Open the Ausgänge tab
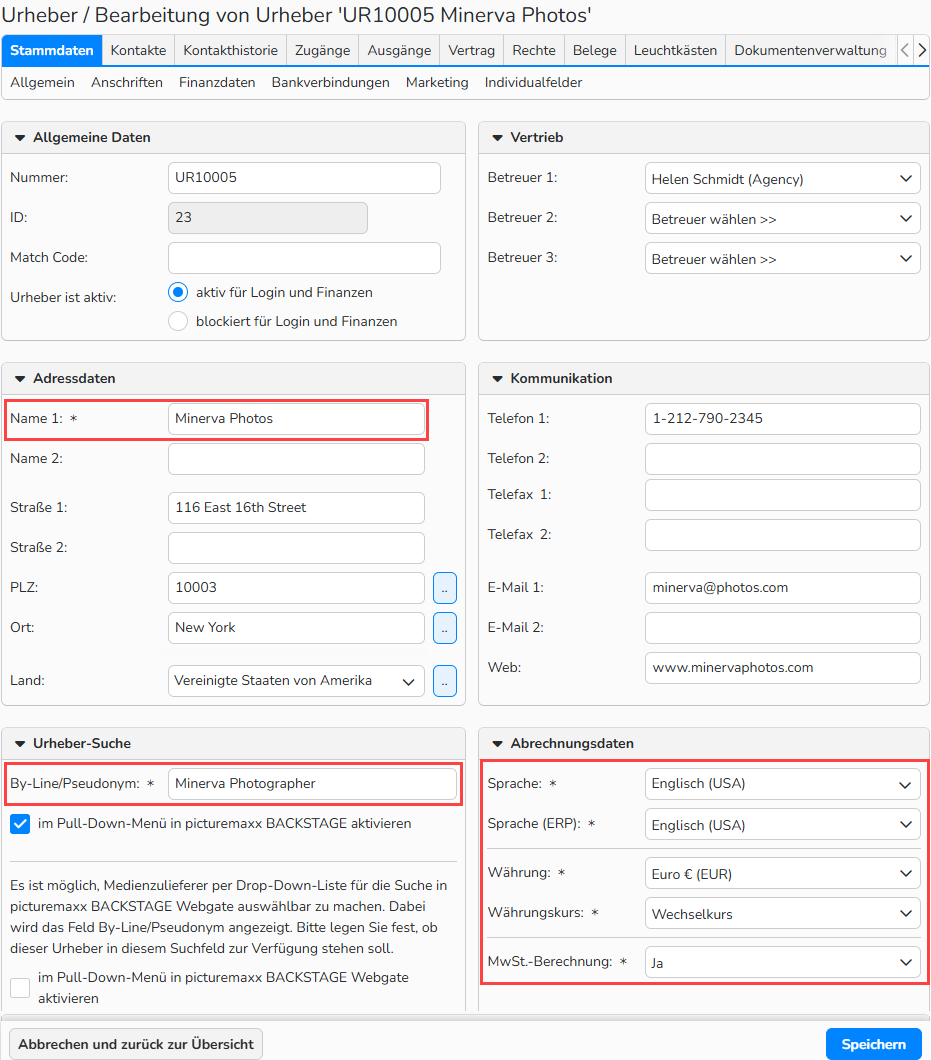 [400, 50]
